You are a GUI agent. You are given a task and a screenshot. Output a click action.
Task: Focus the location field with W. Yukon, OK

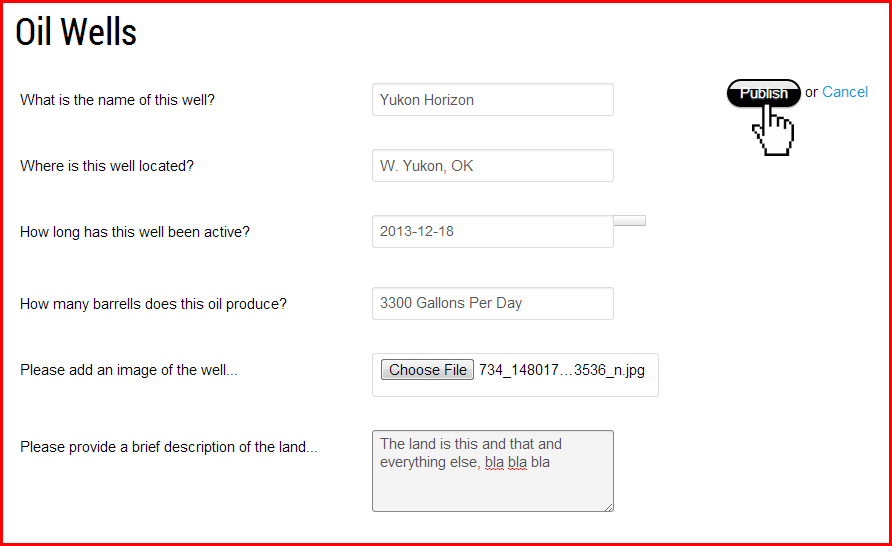(x=492, y=166)
